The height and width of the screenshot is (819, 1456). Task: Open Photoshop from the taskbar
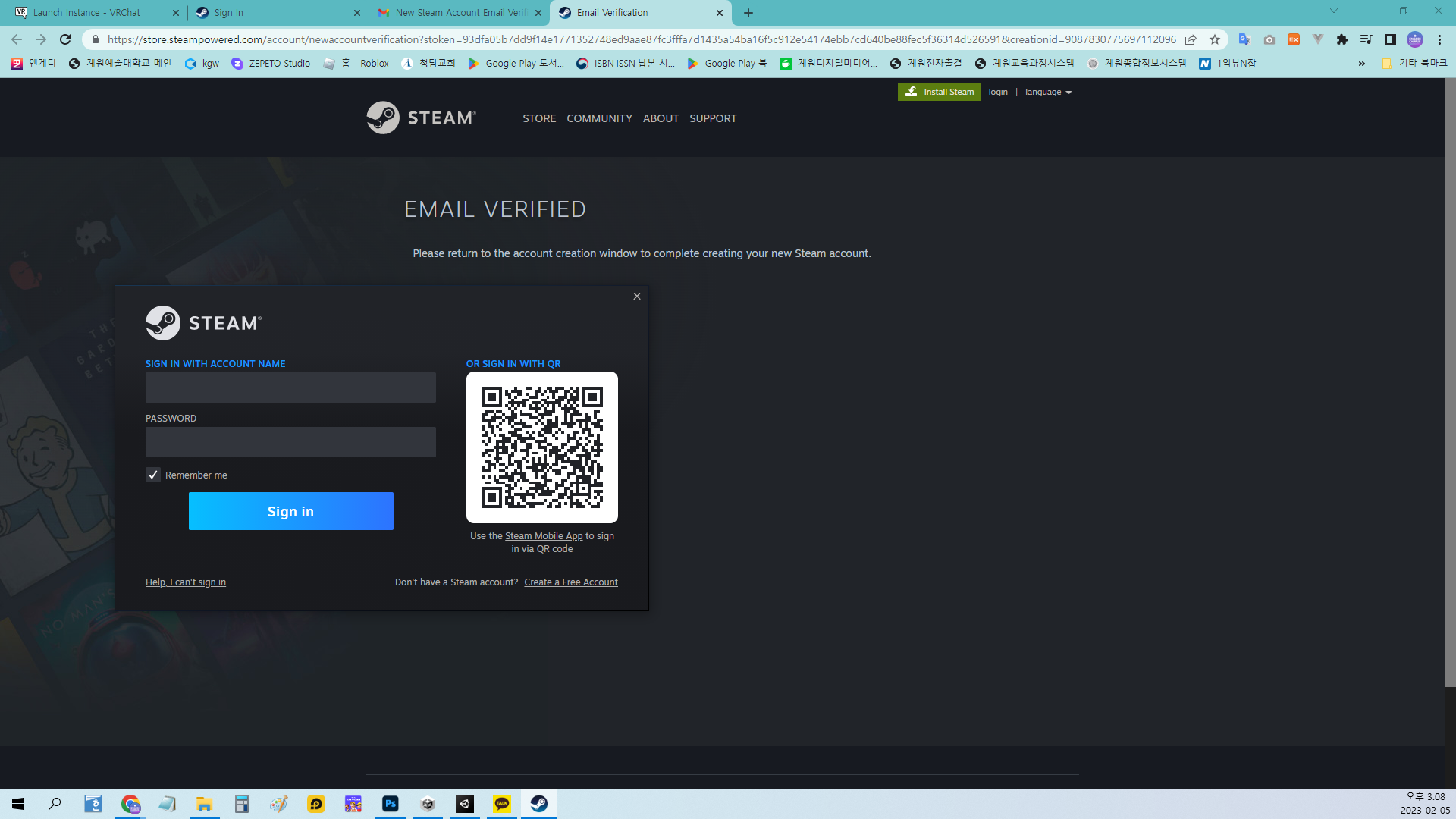click(391, 804)
